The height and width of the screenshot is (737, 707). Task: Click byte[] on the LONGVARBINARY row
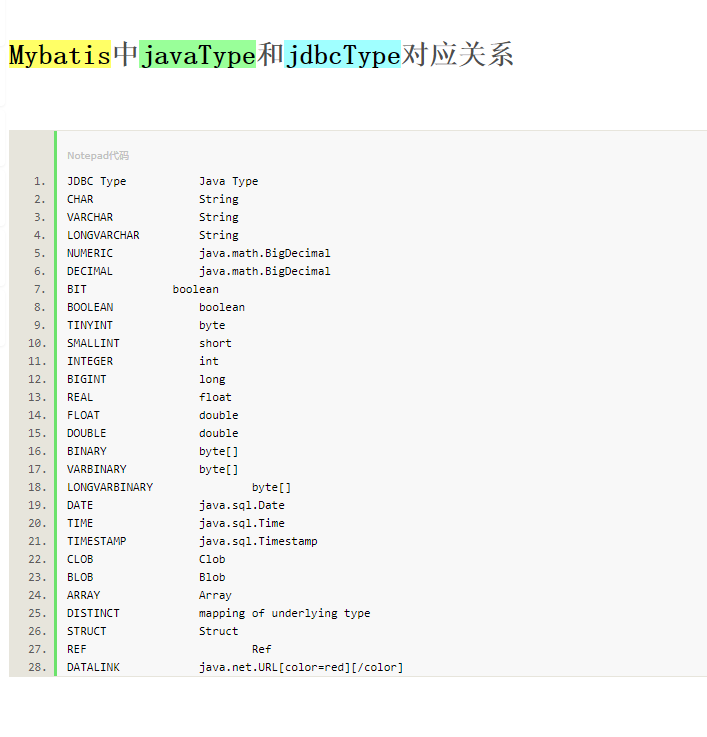(271, 487)
